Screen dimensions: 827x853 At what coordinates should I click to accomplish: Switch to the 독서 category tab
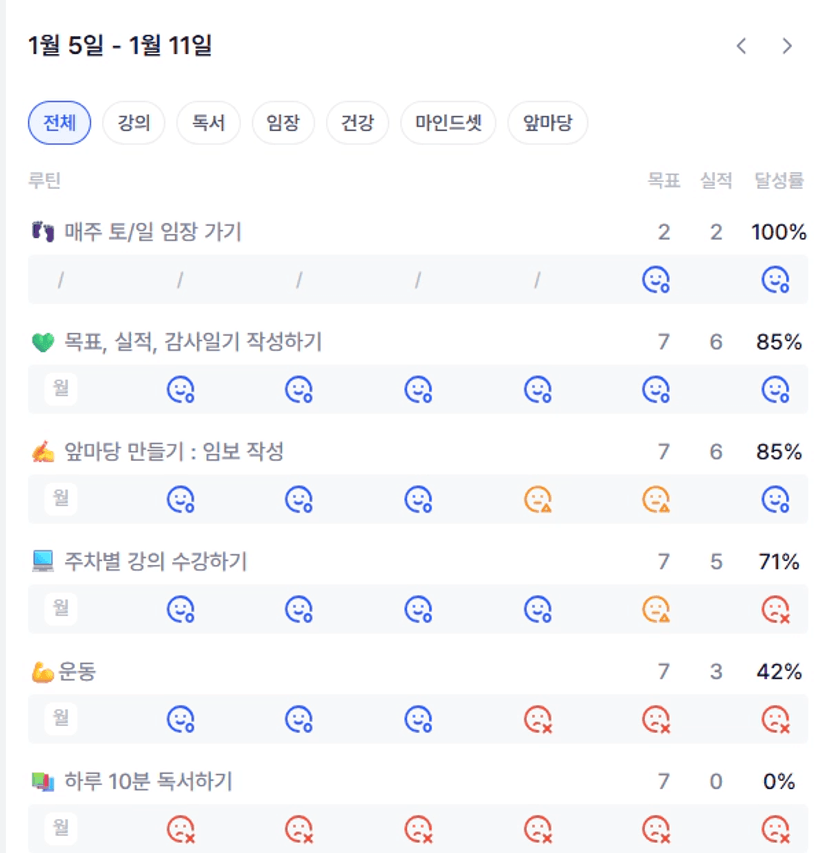pos(208,124)
